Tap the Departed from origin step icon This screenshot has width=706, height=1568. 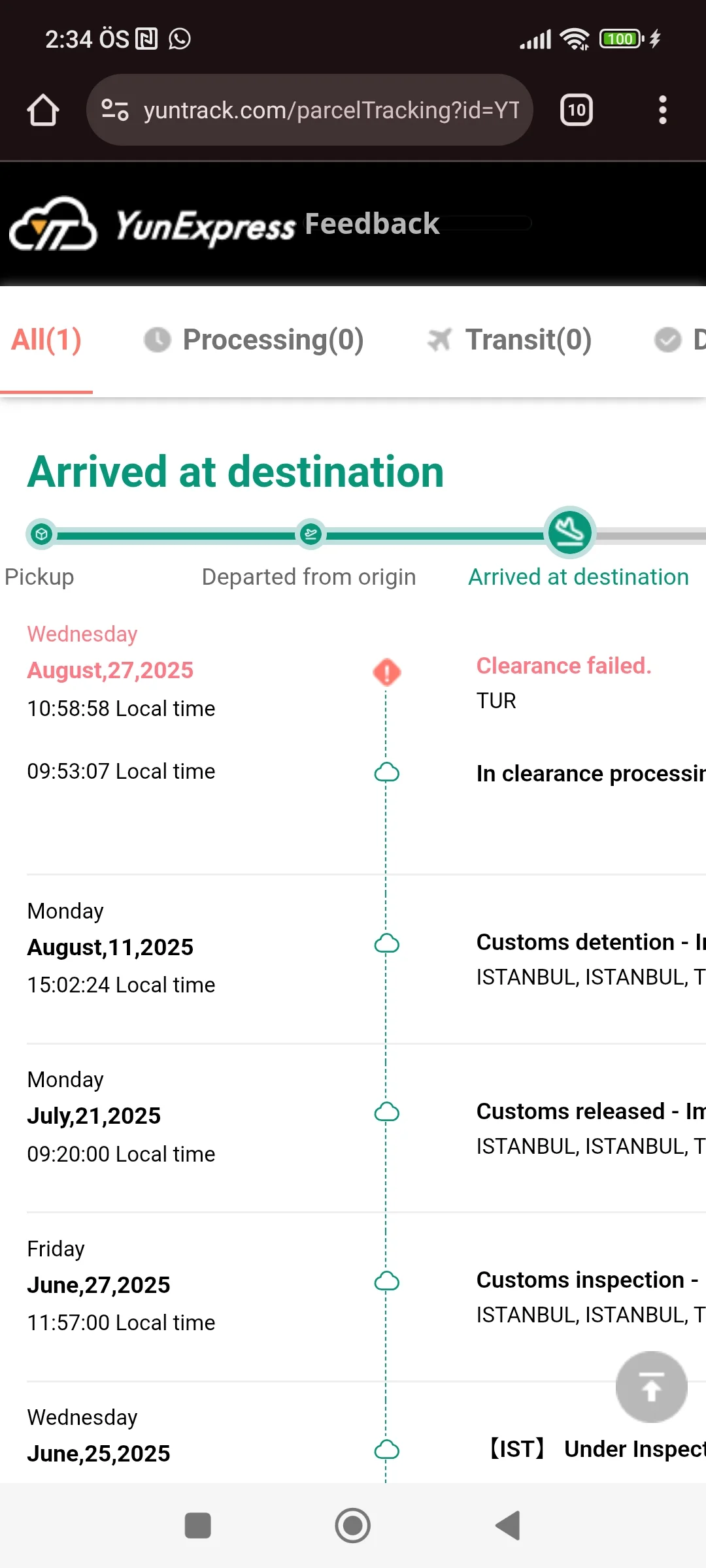[311, 534]
